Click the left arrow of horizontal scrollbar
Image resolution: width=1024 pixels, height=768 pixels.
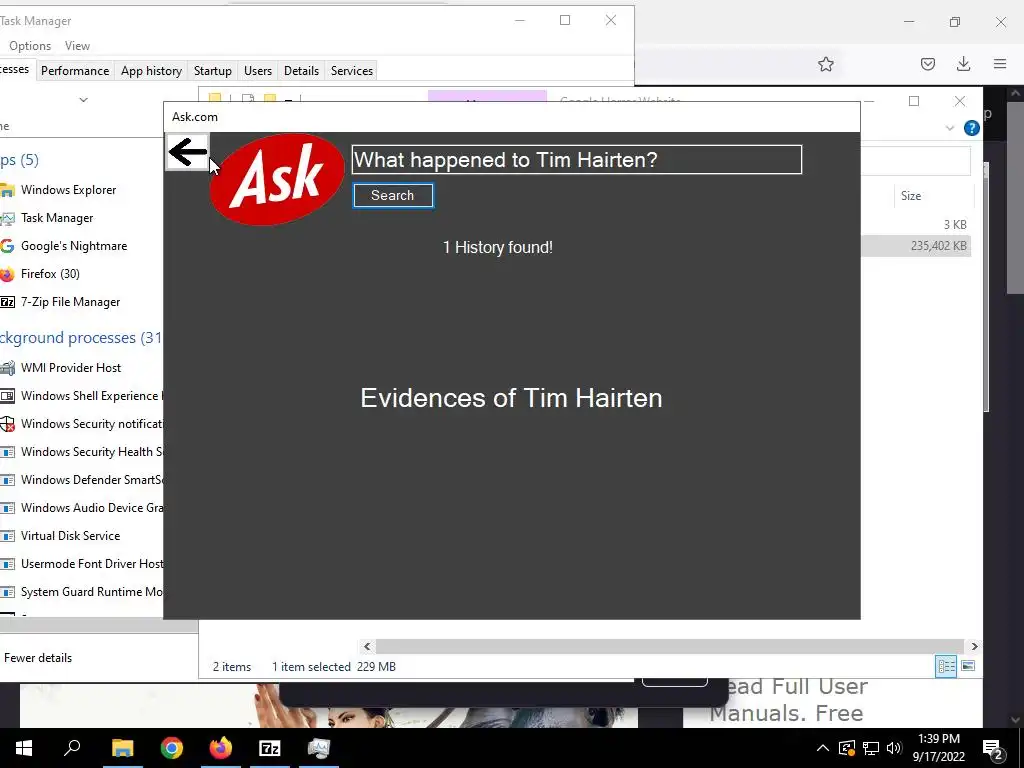point(367,647)
